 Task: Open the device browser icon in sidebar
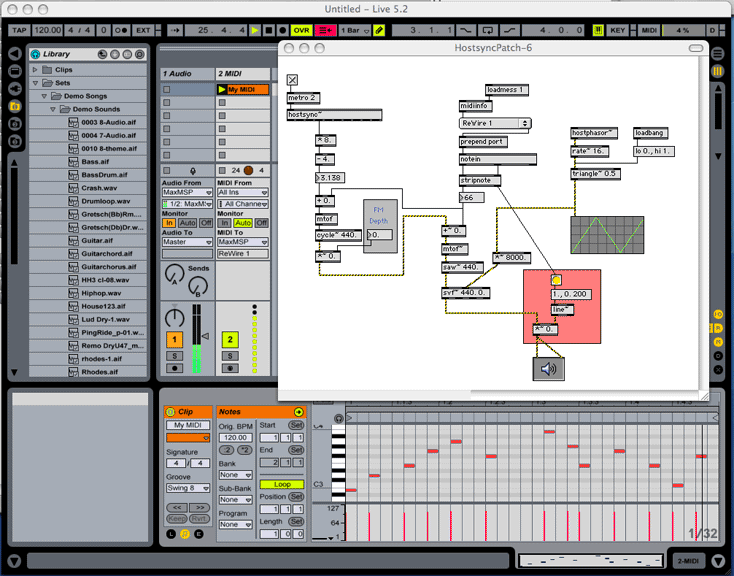[x=15, y=71]
